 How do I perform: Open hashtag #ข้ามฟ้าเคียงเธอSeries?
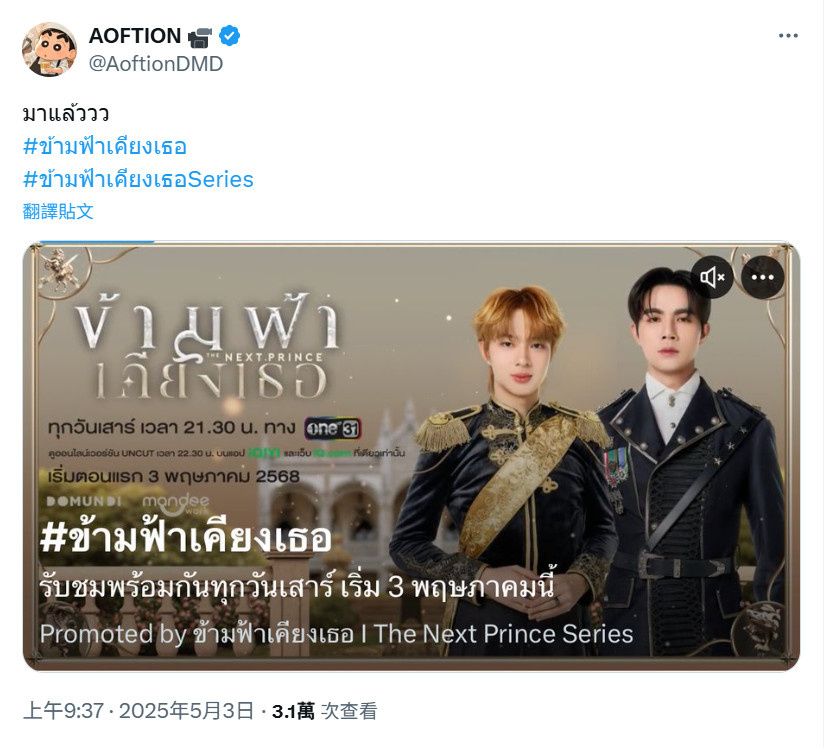pos(138,179)
